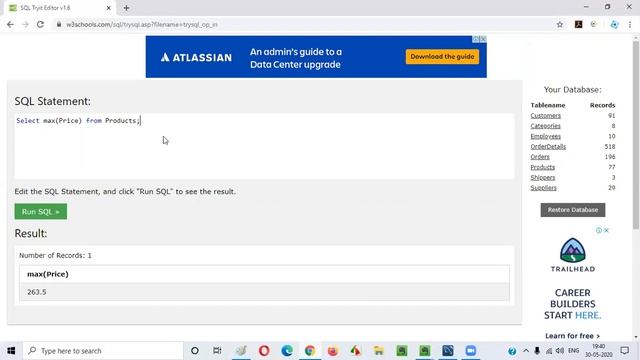The image size is (640, 360).
Task: Click the Trailhead ad info icon
Action: [599, 230]
